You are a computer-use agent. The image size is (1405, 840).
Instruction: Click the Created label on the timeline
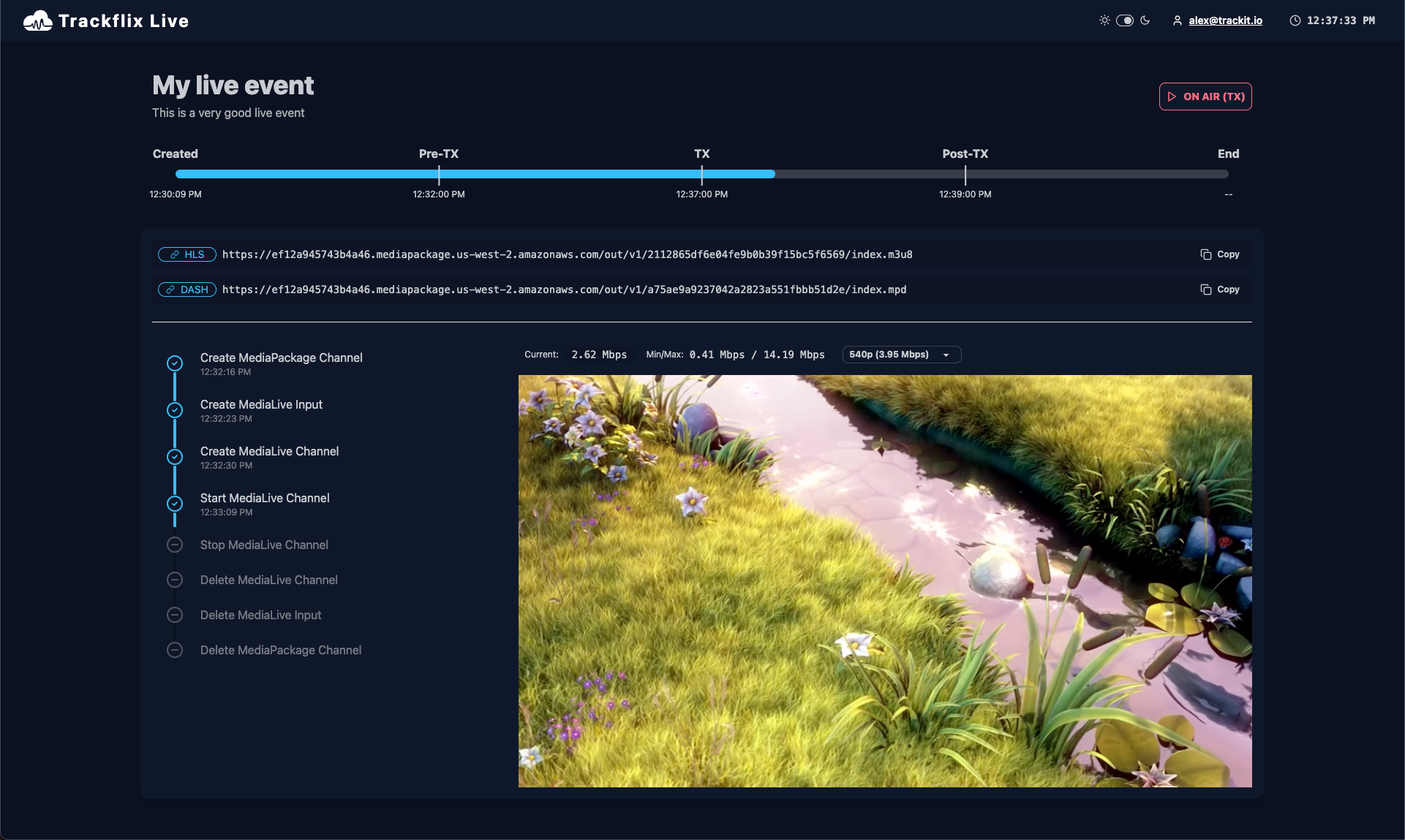pos(176,154)
